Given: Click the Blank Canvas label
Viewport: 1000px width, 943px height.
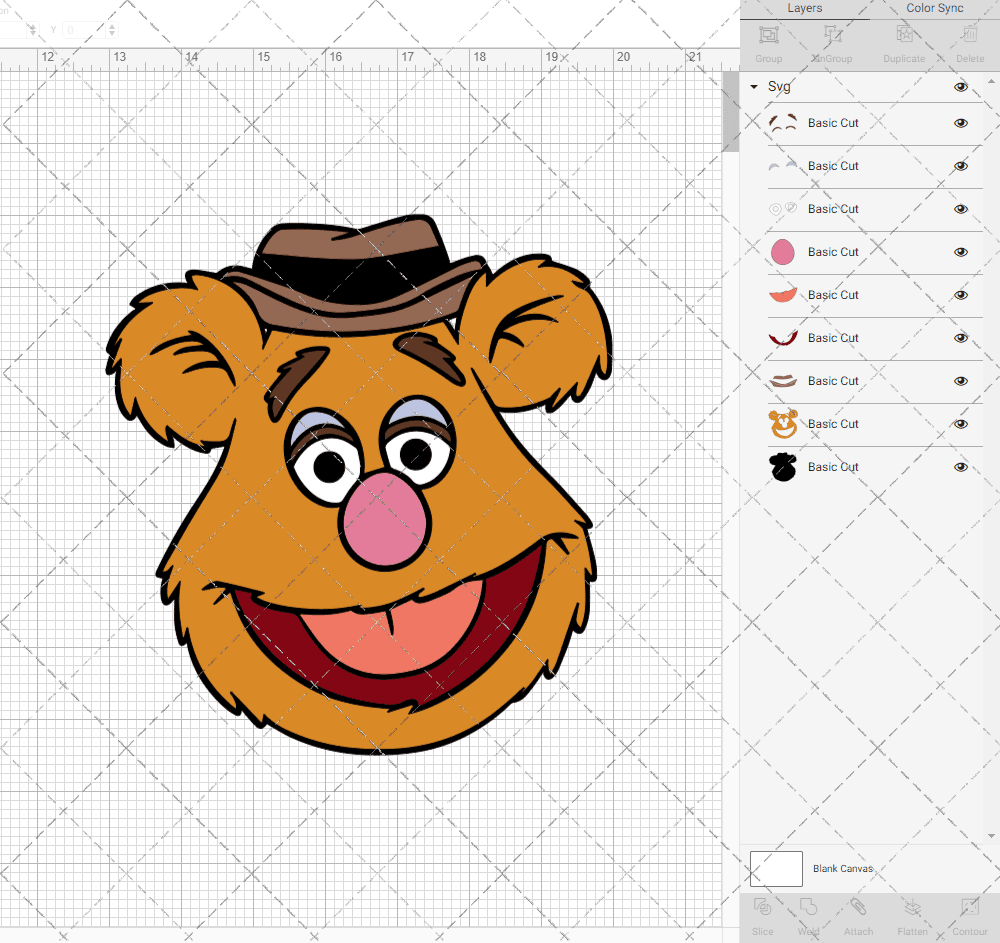Looking at the screenshot, I should pos(842,868).
